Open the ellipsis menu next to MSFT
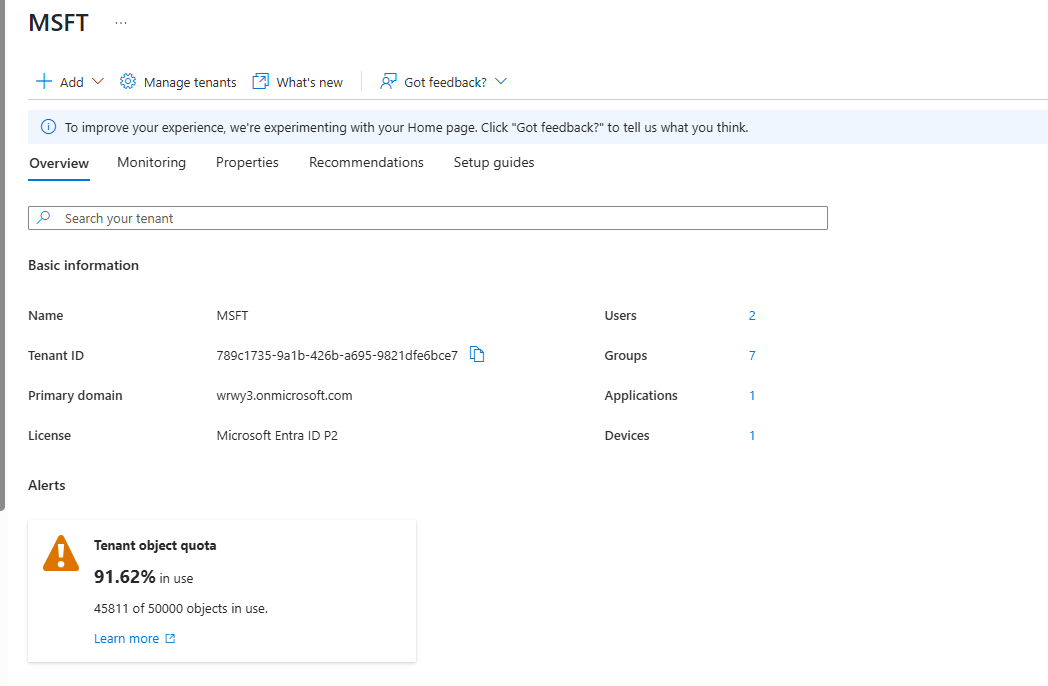The image size is (1048, 686). [x=120, y=23]
